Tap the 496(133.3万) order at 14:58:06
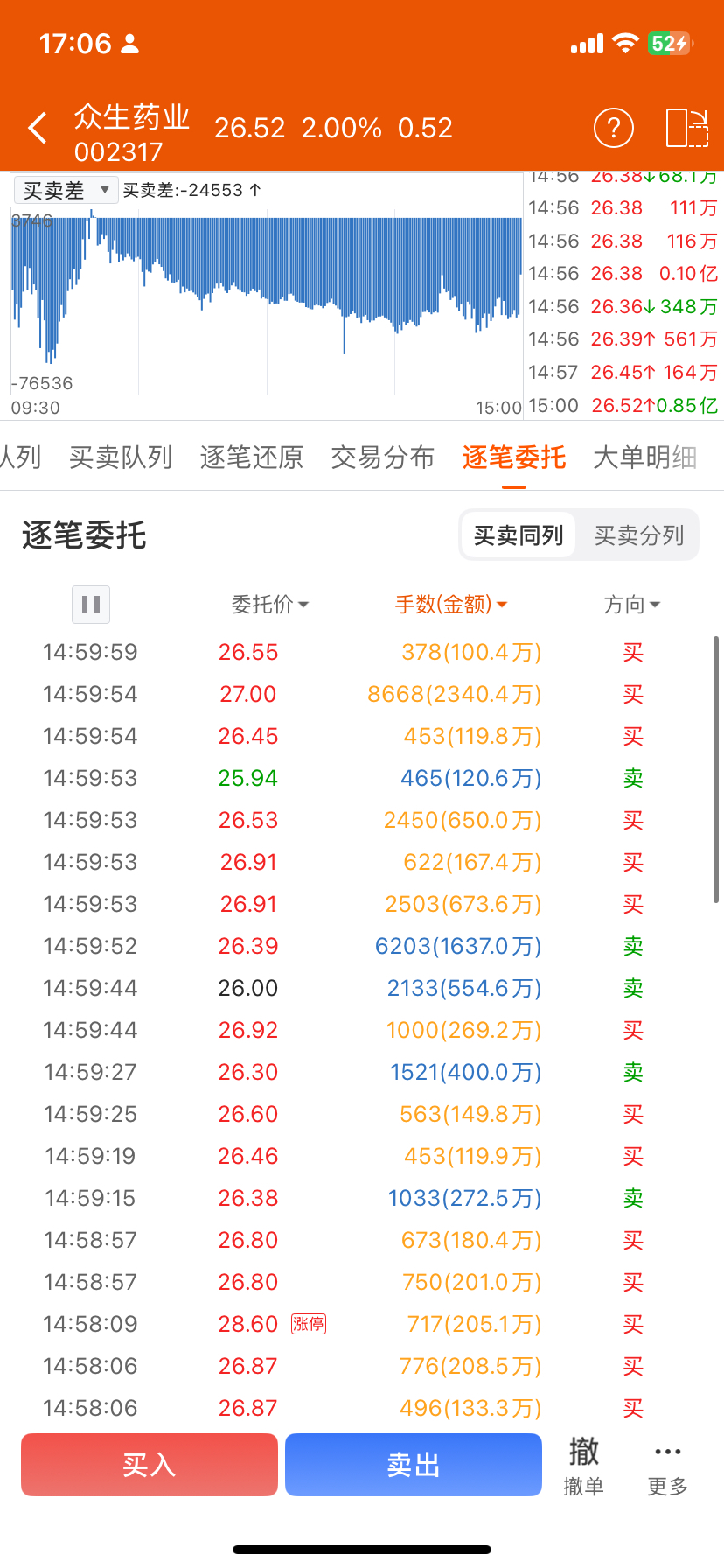Screen dimensions: 724x1568 [x=362, y=1408]
